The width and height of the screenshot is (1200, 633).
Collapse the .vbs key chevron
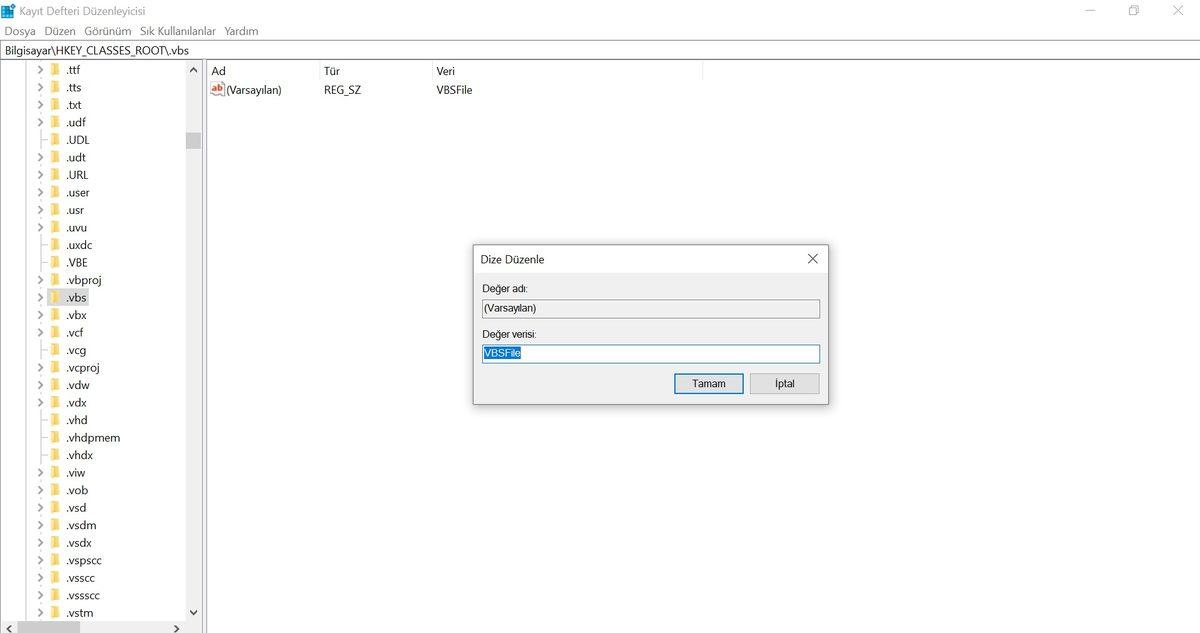click(40, 297)
